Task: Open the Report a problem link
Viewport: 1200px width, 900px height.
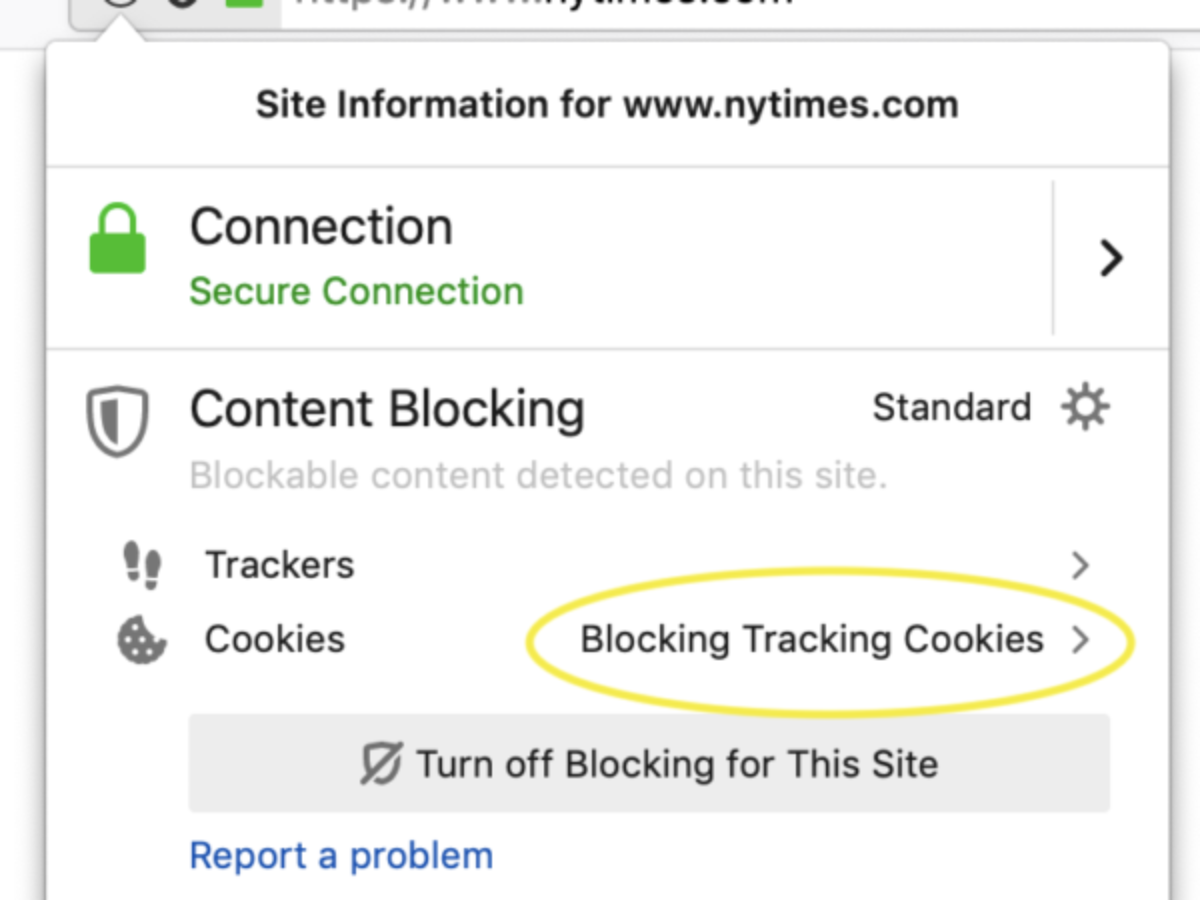Action: click(340, 855)
